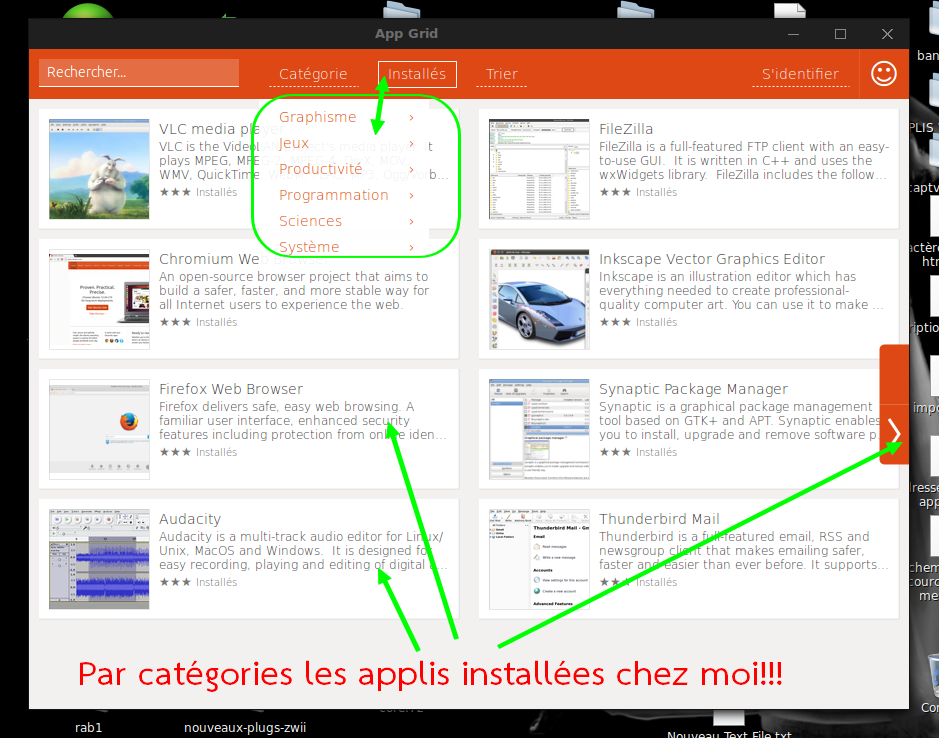This screenshot has height=738, width=939.
Task: Select Jeux in the category menu
Action: pyautogui.click(x=294, y=143)
